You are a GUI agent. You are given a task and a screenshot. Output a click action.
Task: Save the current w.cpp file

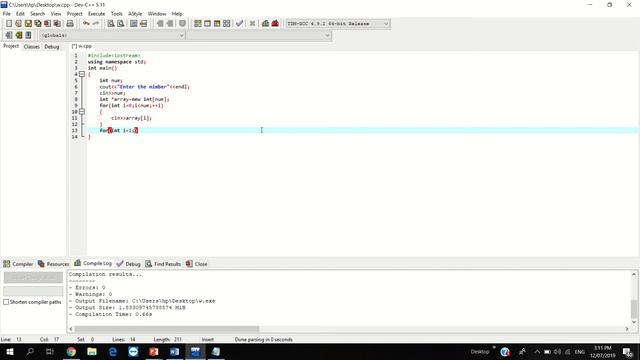coord(28,24)
